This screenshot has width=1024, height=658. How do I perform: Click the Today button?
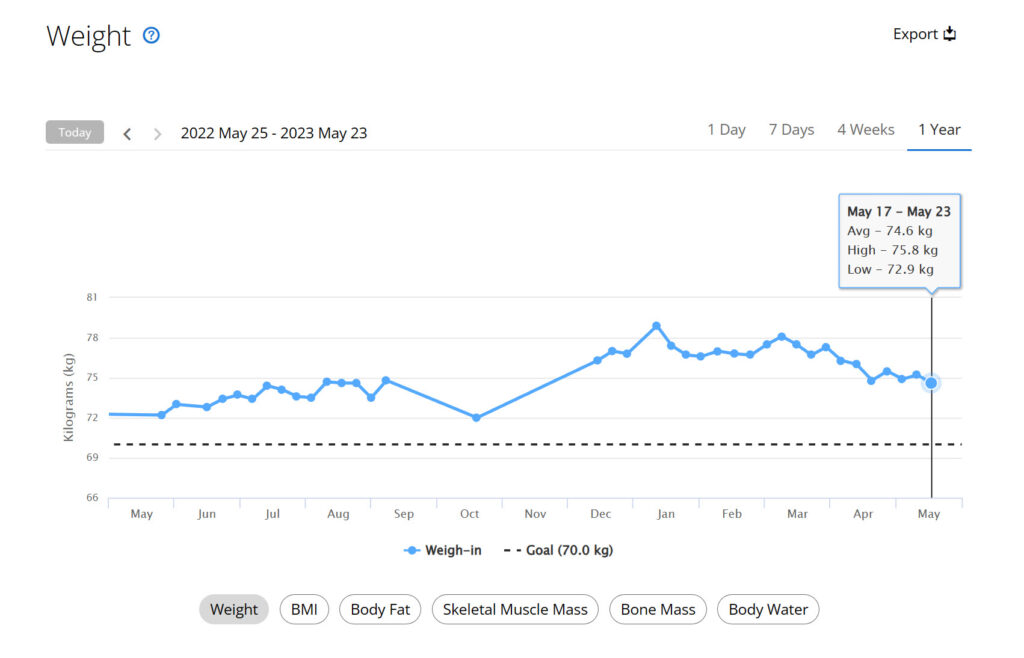point(74,131)
